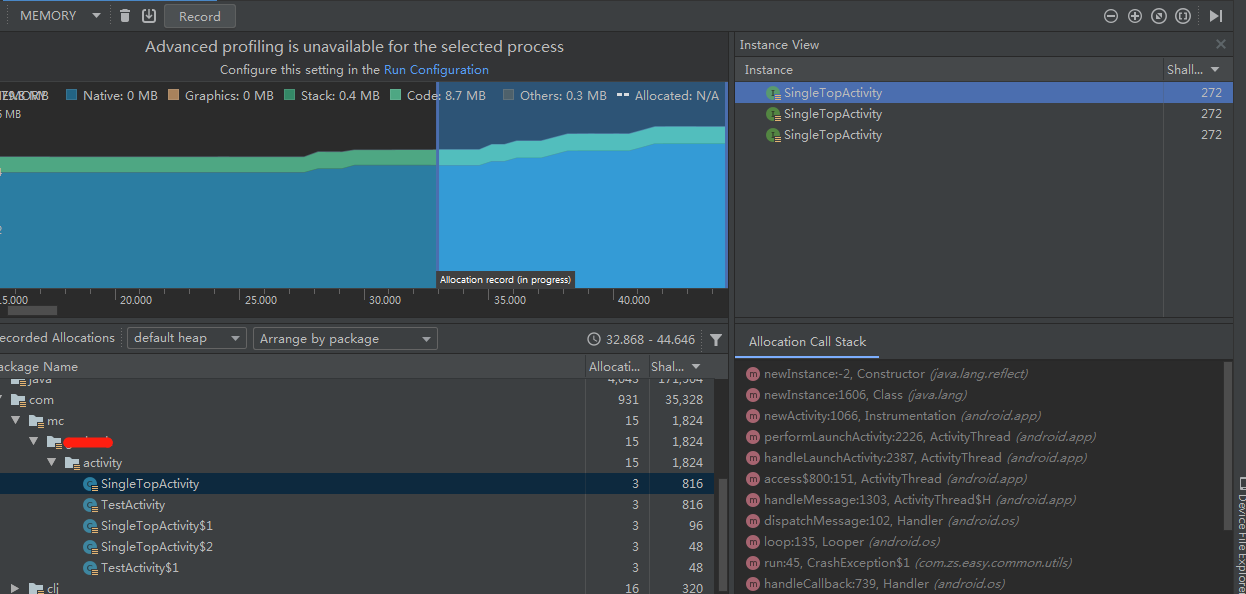
Task: Click the timeline horizontal scrollbar thumb
Action: pyautogui.click(x=33, y=311)
